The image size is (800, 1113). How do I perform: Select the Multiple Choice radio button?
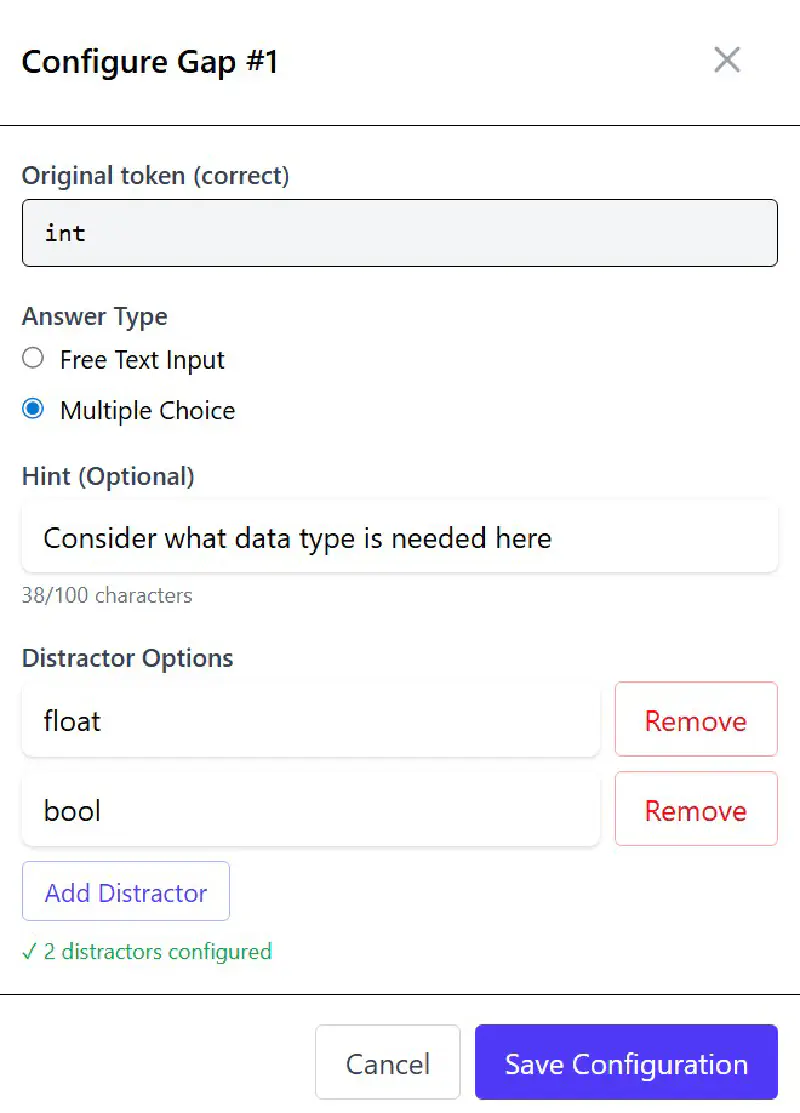tap(31, 409)
